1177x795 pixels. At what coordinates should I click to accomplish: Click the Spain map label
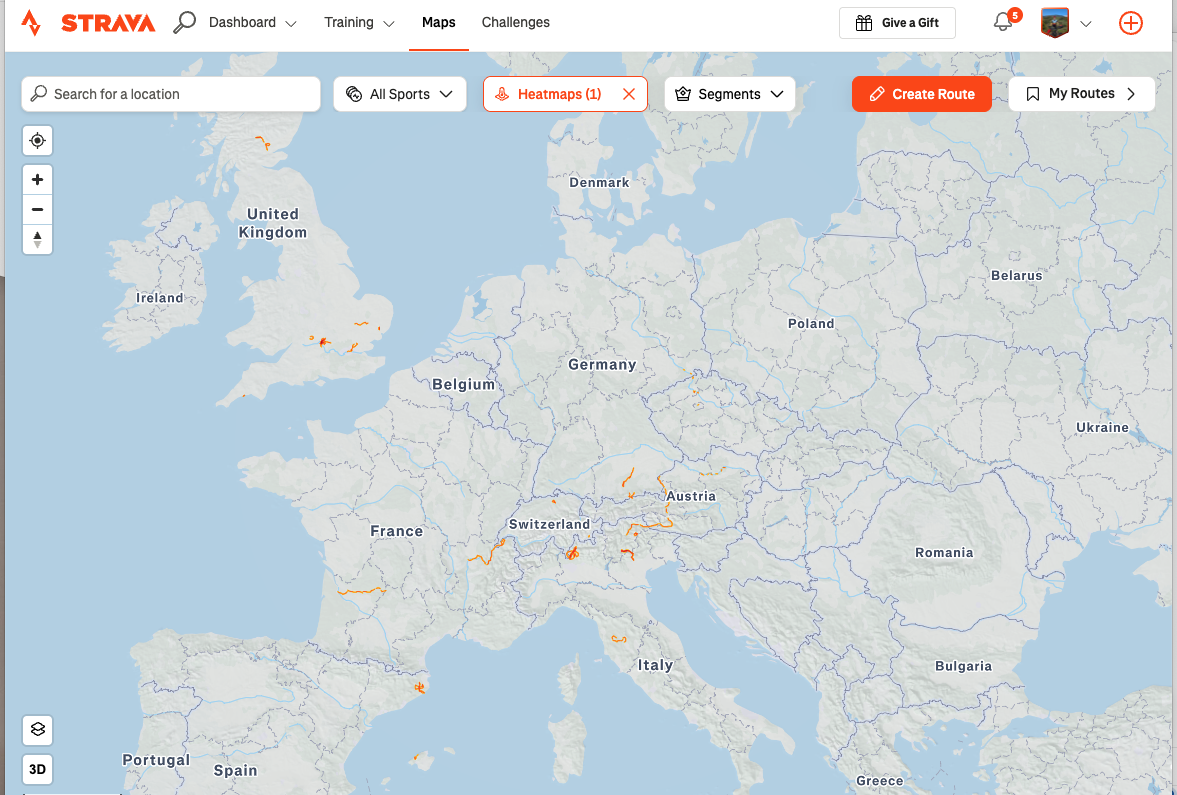pos(235,771)
